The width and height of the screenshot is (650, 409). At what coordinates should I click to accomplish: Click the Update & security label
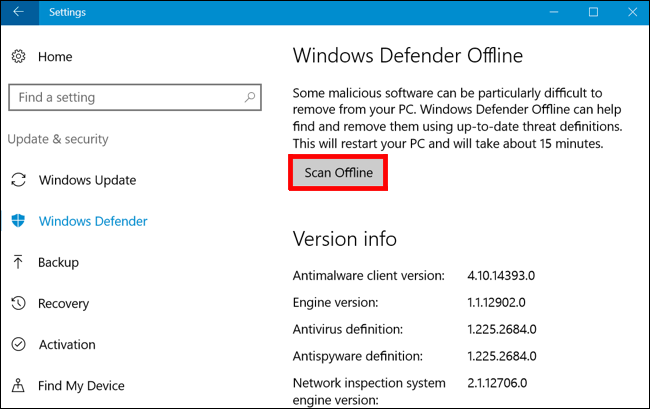[x=58, y=139]
